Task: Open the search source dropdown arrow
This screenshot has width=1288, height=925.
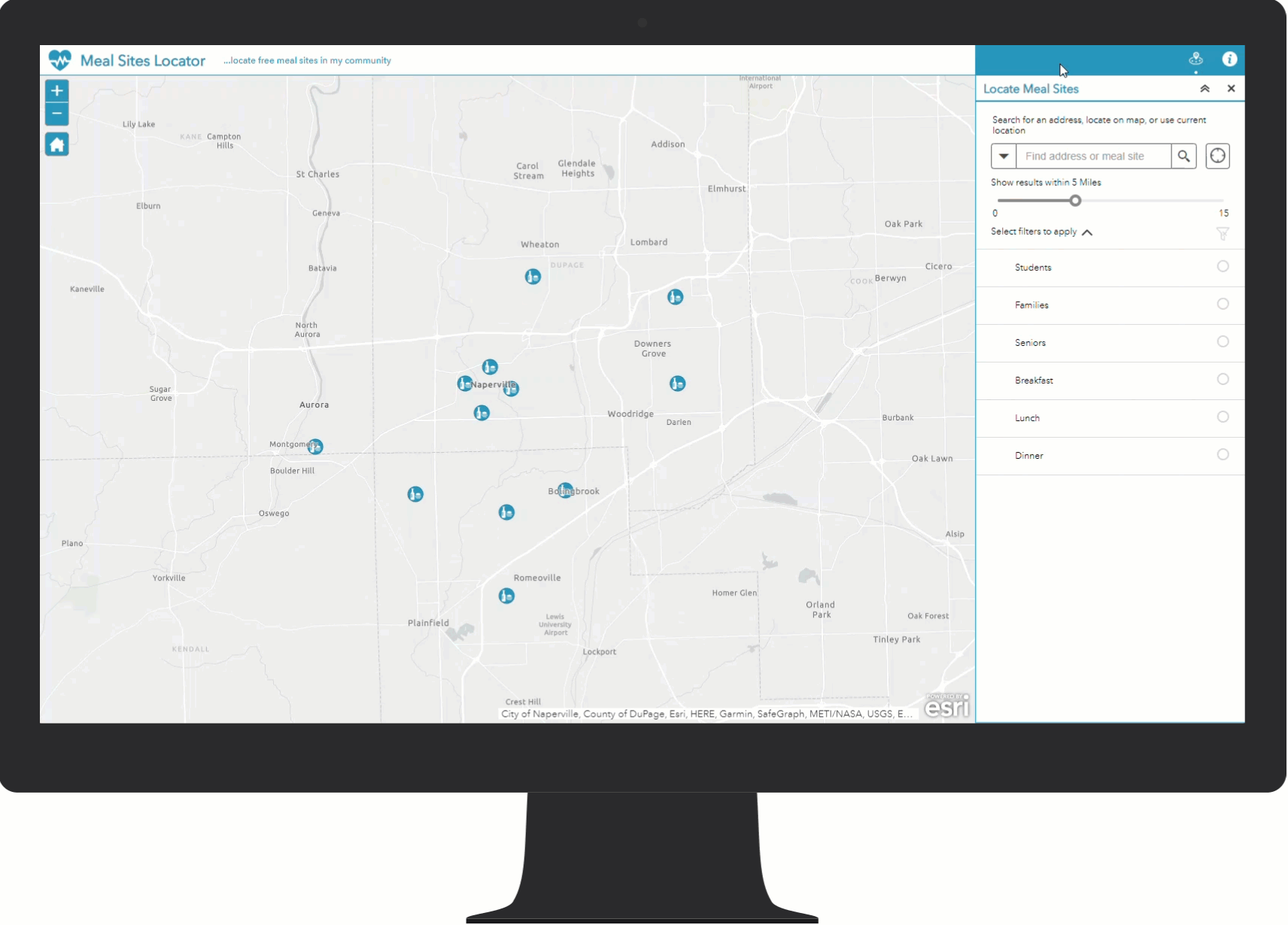Action: [1004, 156]
